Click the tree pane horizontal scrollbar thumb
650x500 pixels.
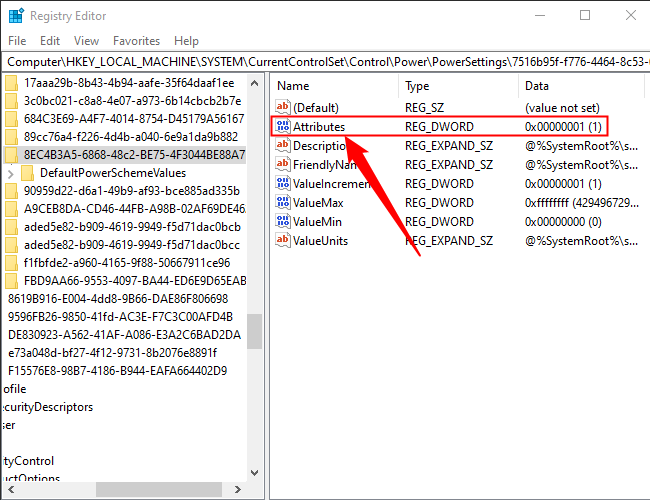(x=159, y=489)
